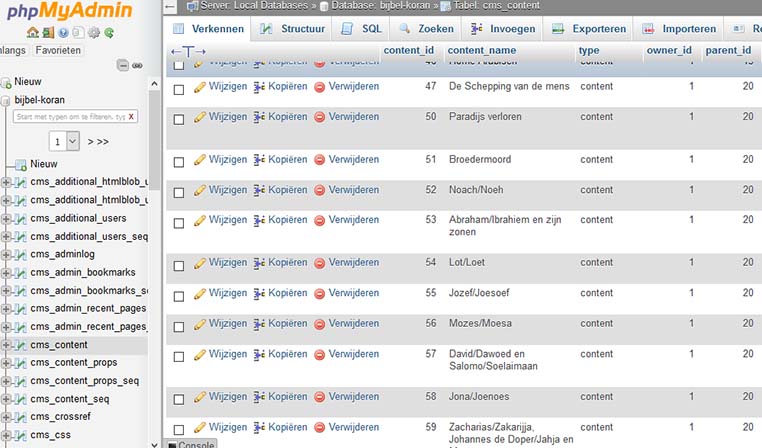The width and height of the screenshot is (762, 448).
Task: Sort by content_name column header
Action: [x=481, y=50]
